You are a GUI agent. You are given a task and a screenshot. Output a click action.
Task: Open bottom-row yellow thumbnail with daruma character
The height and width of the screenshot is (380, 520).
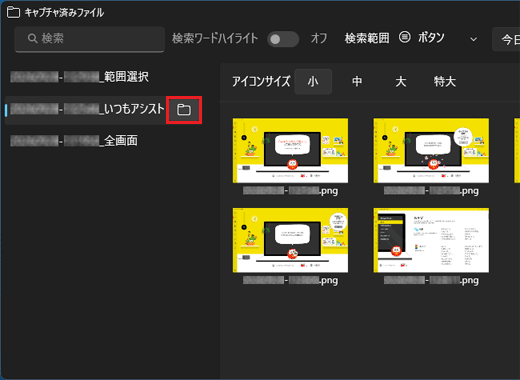290,240
